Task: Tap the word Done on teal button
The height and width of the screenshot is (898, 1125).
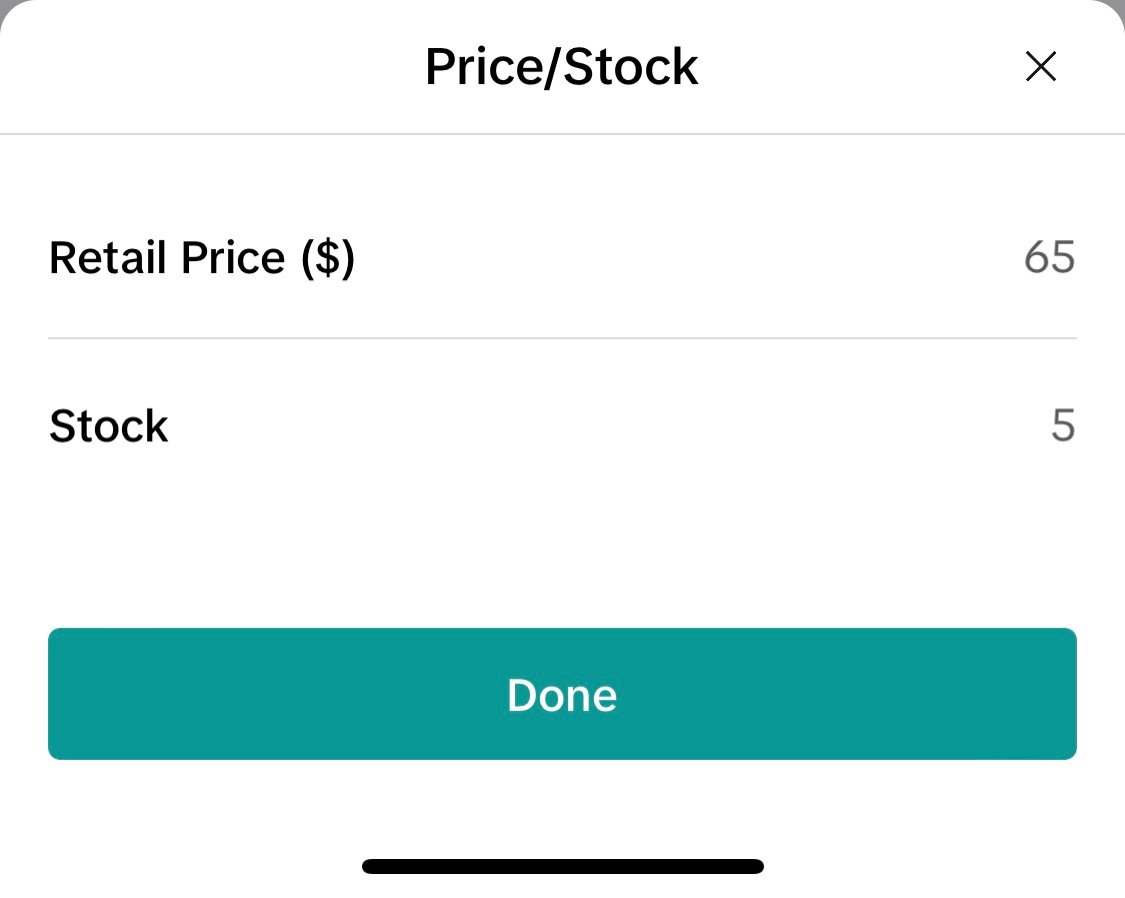Action: click(562, 695)
